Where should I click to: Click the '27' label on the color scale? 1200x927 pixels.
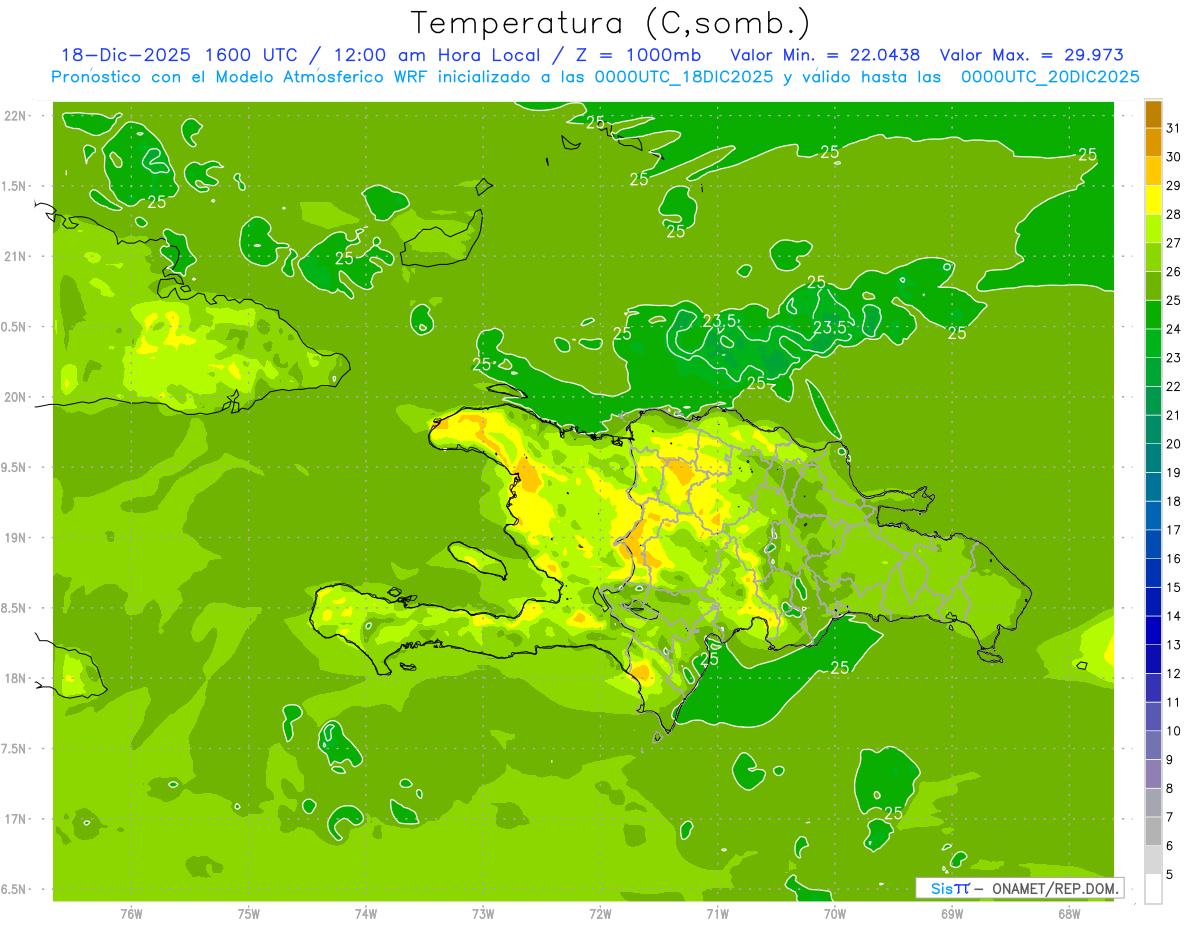1174,243
